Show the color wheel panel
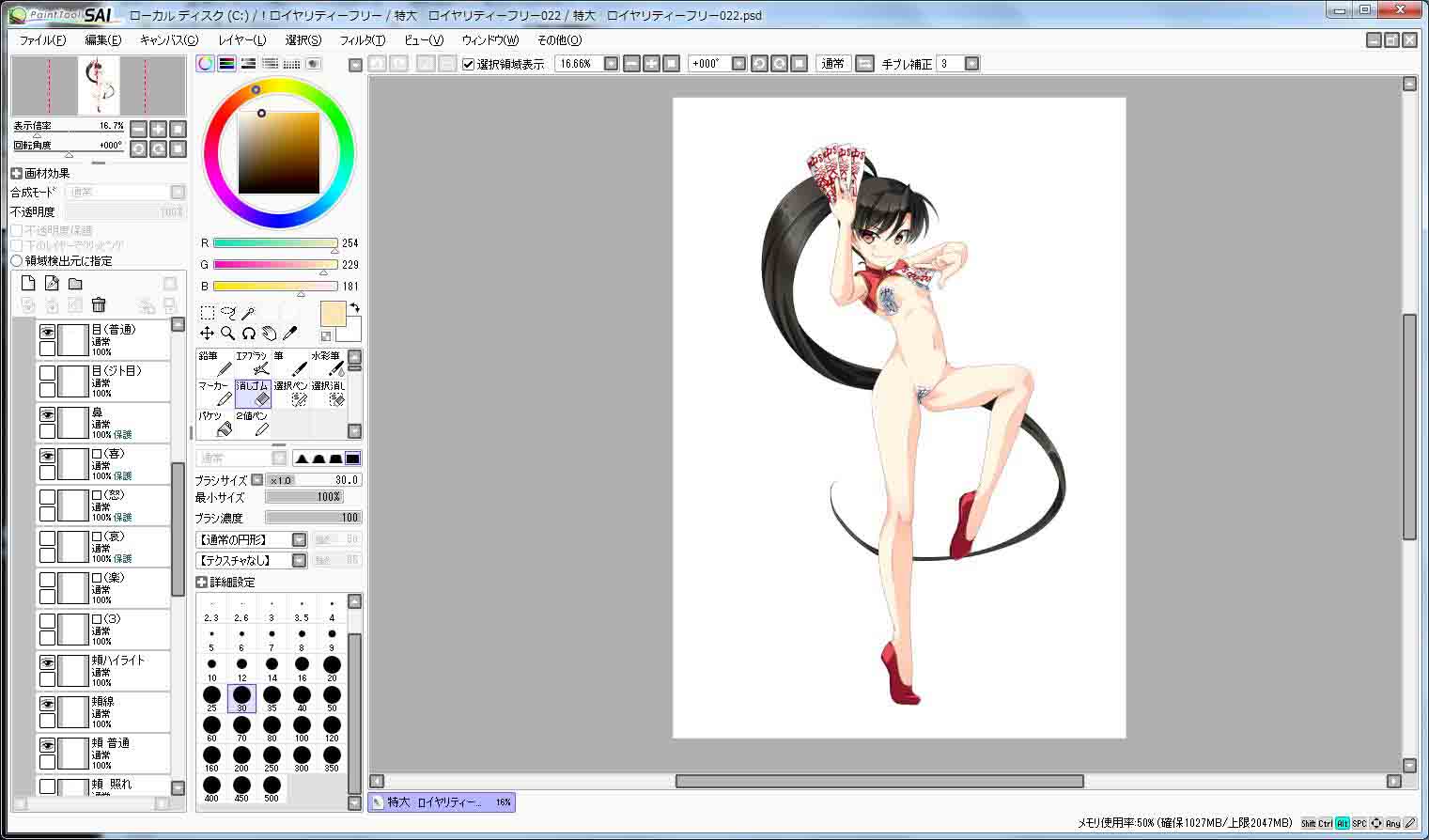 [205, 64]
